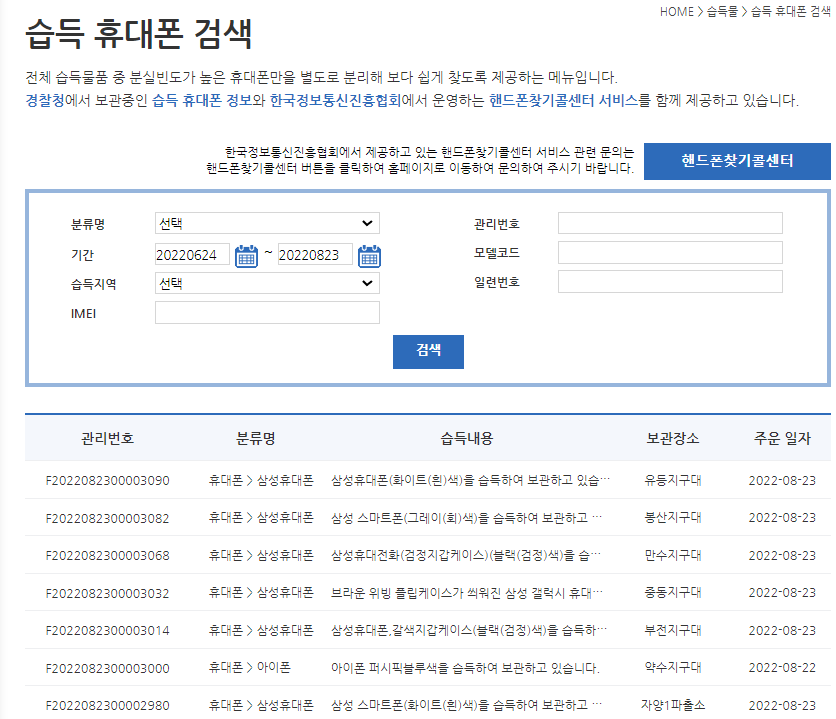Expand the 분류명 선택 dropdown
Viewport: 836px width, 719px height.
point(267,223)
